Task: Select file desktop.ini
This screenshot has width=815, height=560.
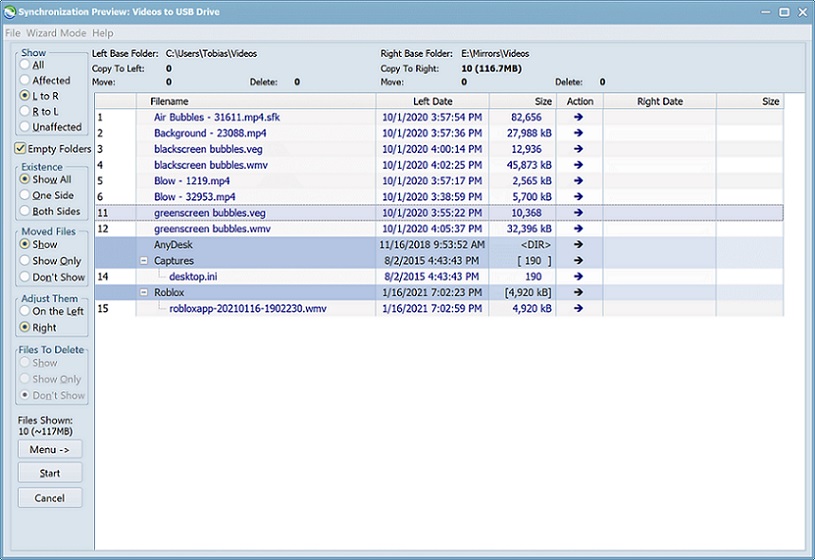Action: coord(193,277)
